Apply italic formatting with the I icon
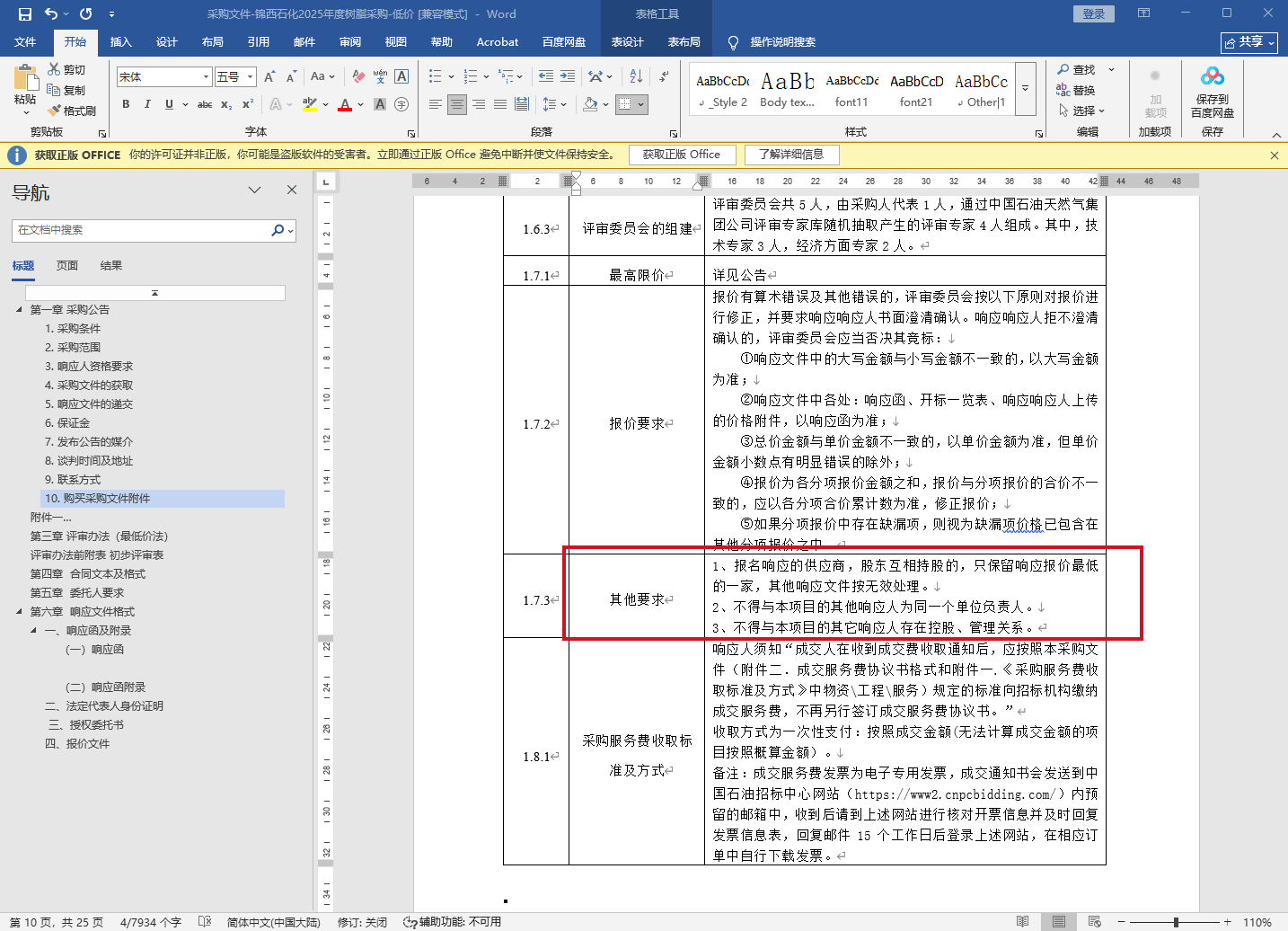The image size is (1288, 931). [147, 104]
